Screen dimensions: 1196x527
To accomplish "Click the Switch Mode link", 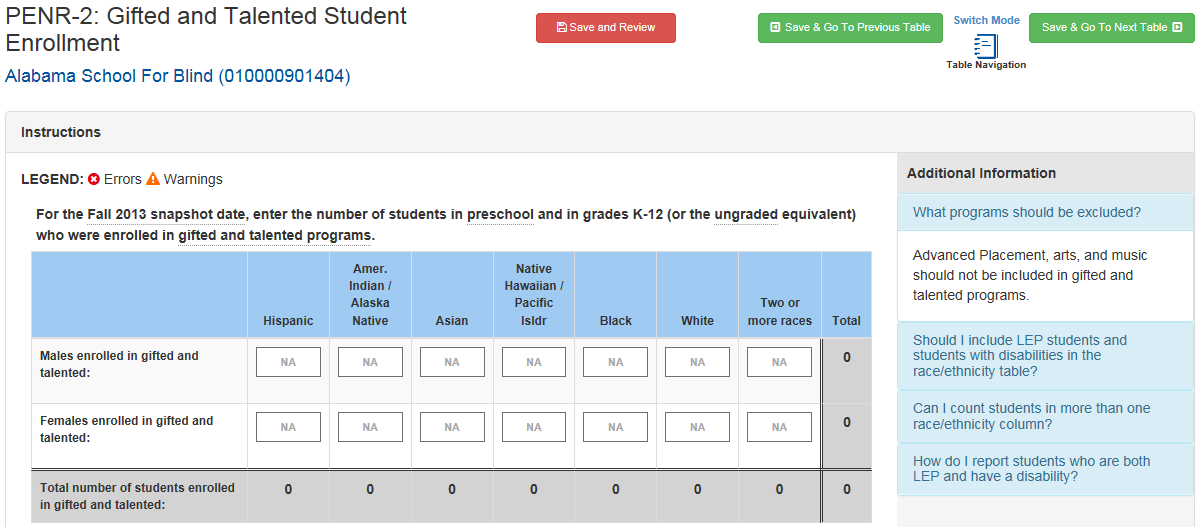I will click(986, 20).
